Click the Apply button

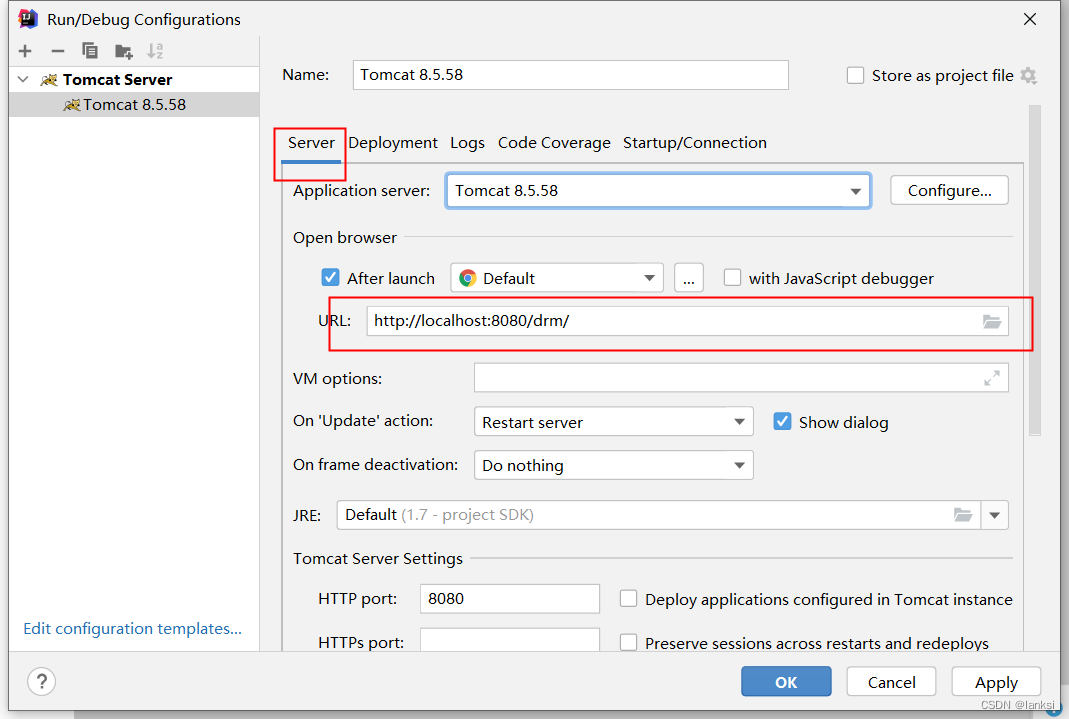point(996,682)
